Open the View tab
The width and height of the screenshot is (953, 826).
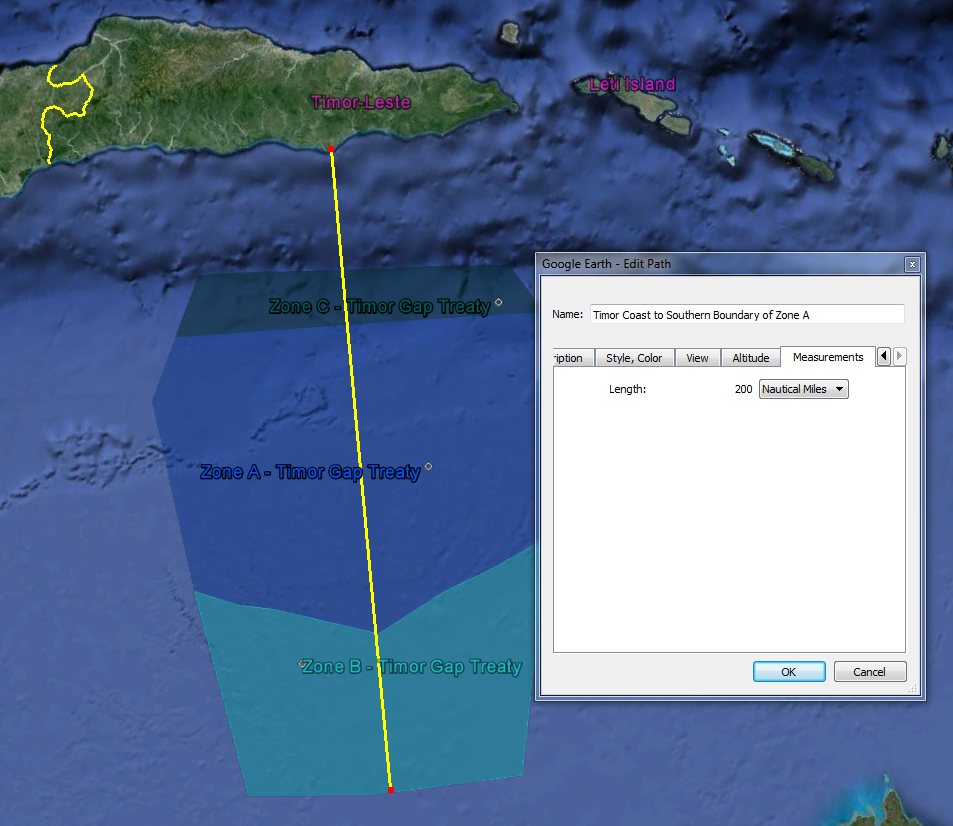pyautogui.click(x=697, y=358)
